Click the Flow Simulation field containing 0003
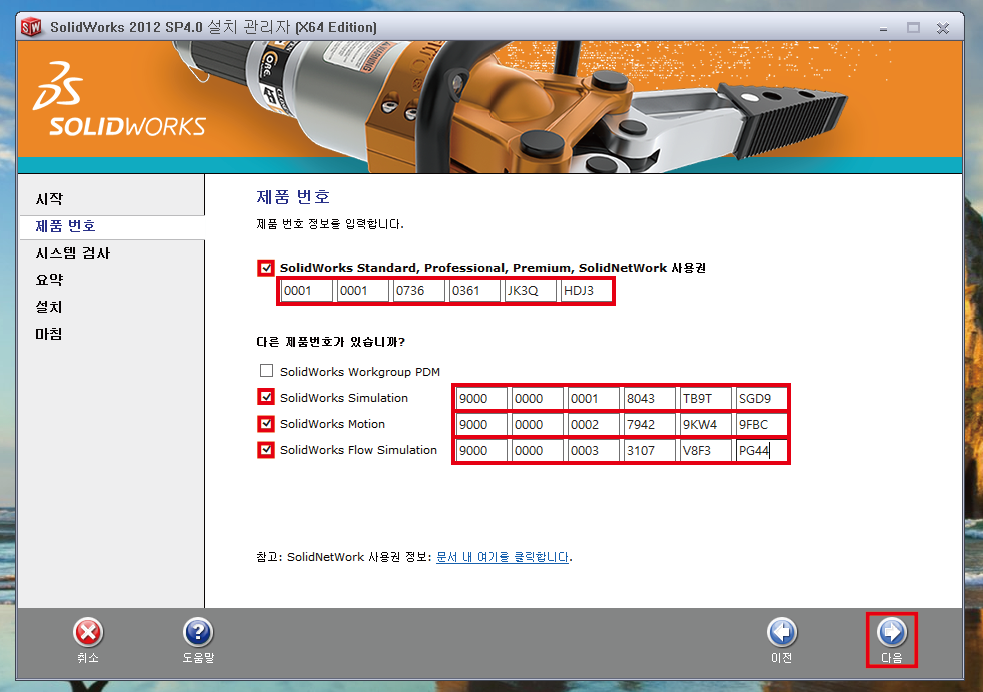Image resolution: width=983 pixels, height=692 pixels. coord(594,451)
